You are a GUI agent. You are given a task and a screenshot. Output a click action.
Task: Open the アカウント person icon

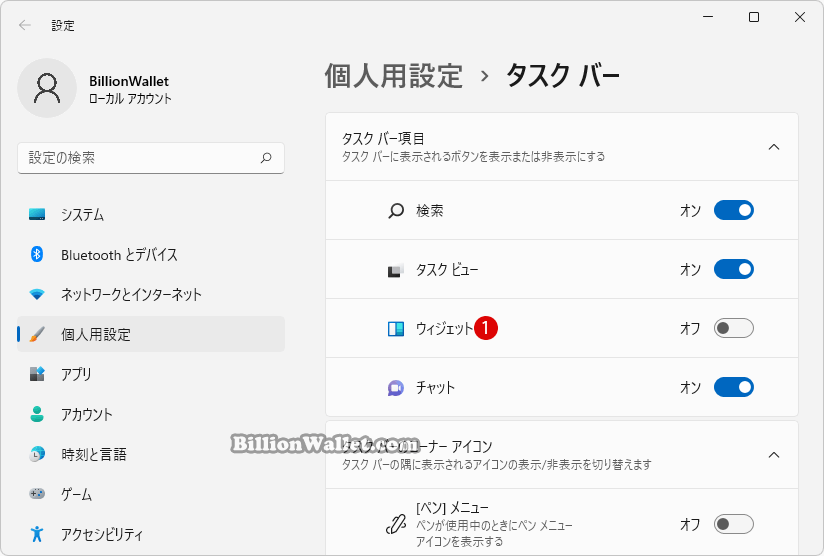tap(37, 414)
